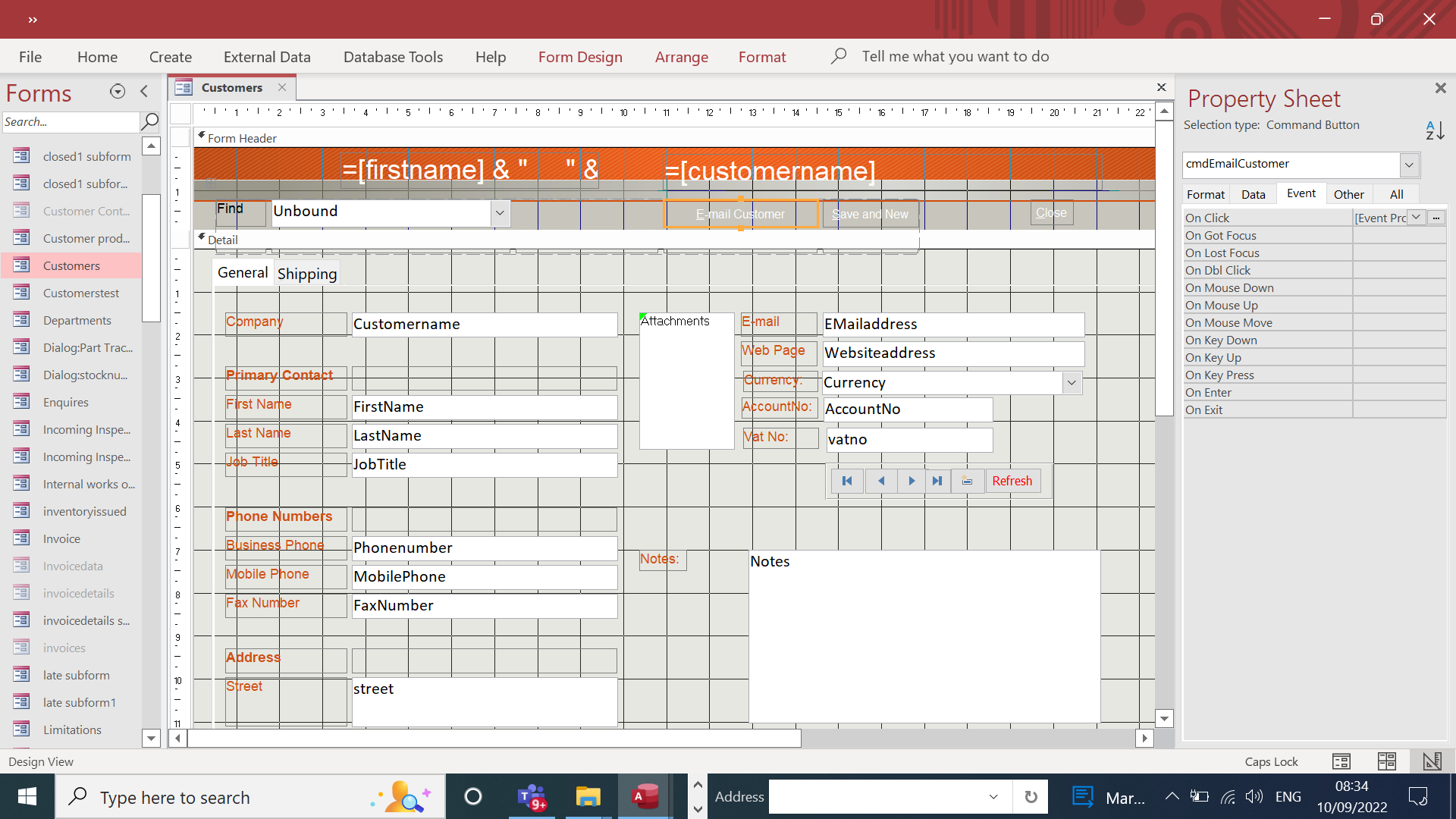Image resolution: width=1456 pixels, height=819 pixels.
Task: Open the taskbar Address toolbar dropdown
Action: point(993,797)
